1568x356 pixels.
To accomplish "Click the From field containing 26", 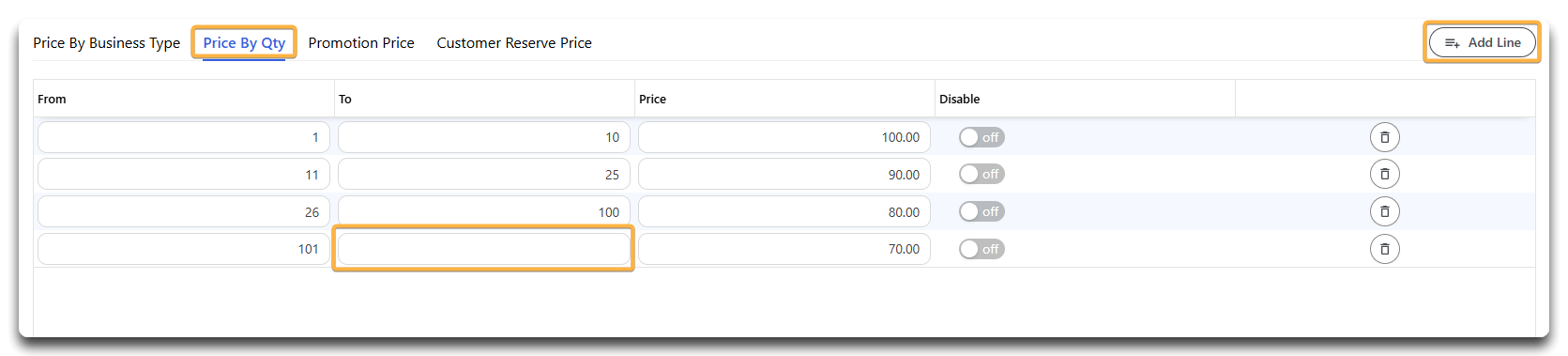I will click(x=184, y=211).
